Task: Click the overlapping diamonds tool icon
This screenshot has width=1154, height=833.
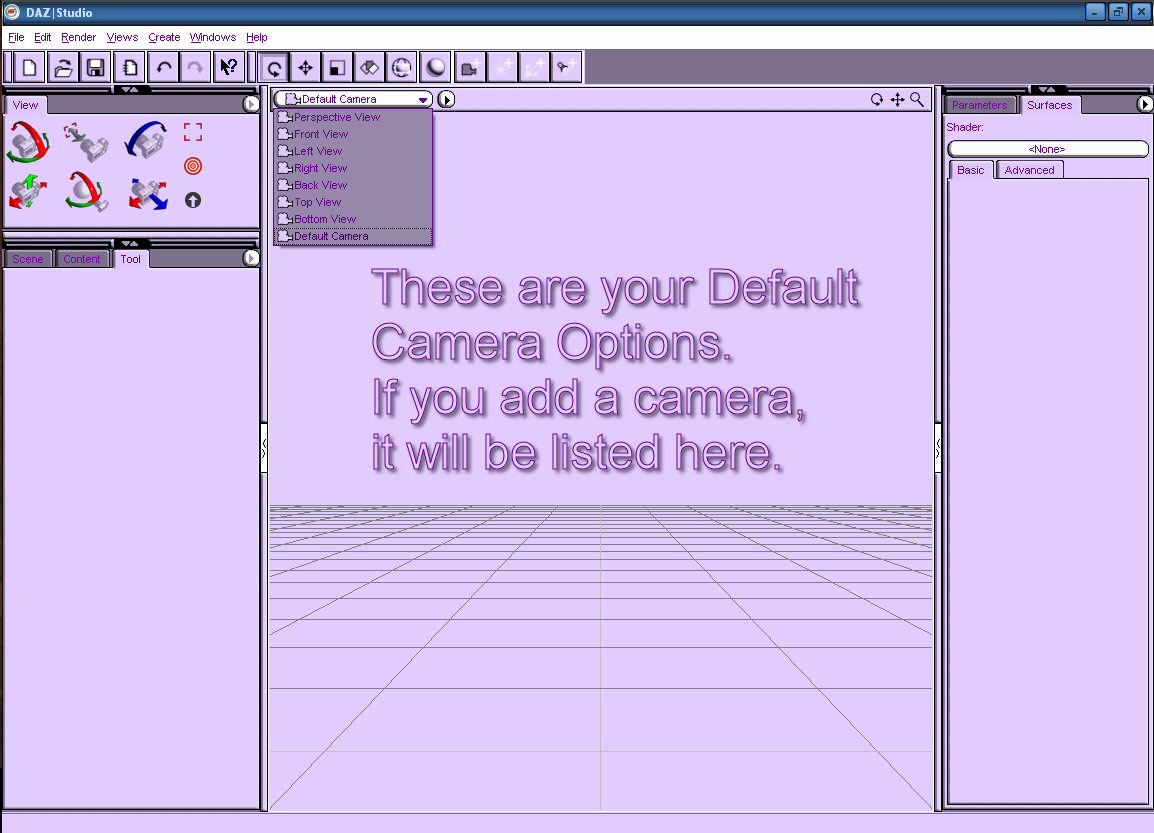Action: (x=369, y=68)
